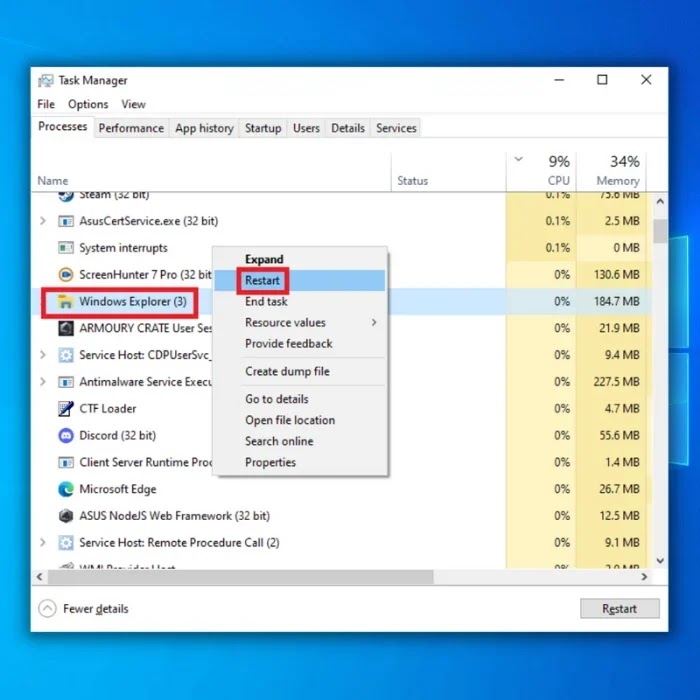Click the Service Host CDPUserSvc gear icon

pos(66,355)
